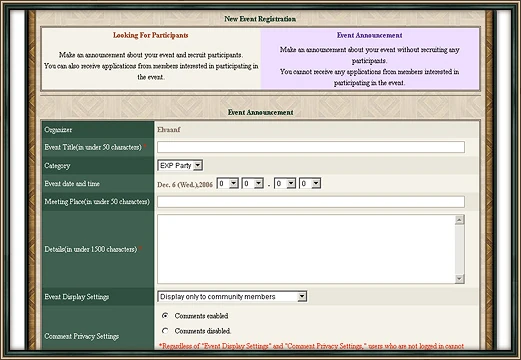Open the first event time dropdown
Viewport: 521px width, 360px height.
pos(228,183)
